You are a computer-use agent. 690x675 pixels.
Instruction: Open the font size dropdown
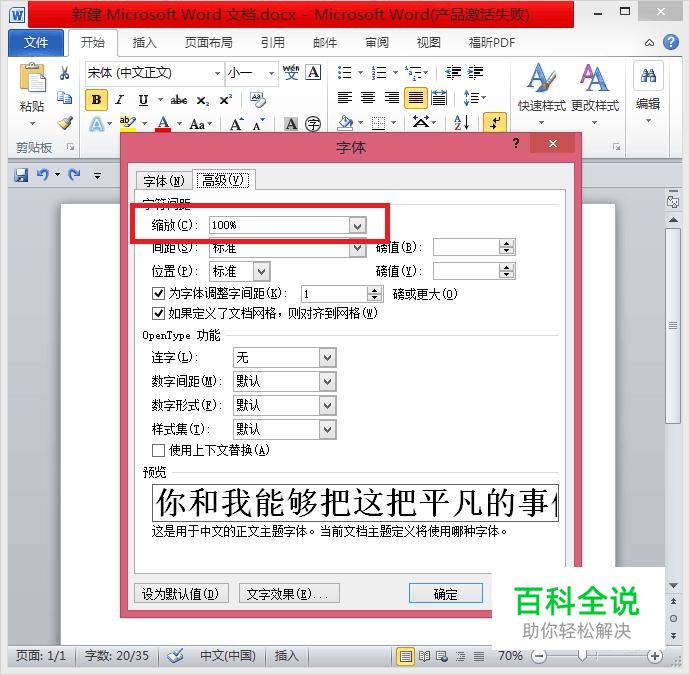[272, 73]
